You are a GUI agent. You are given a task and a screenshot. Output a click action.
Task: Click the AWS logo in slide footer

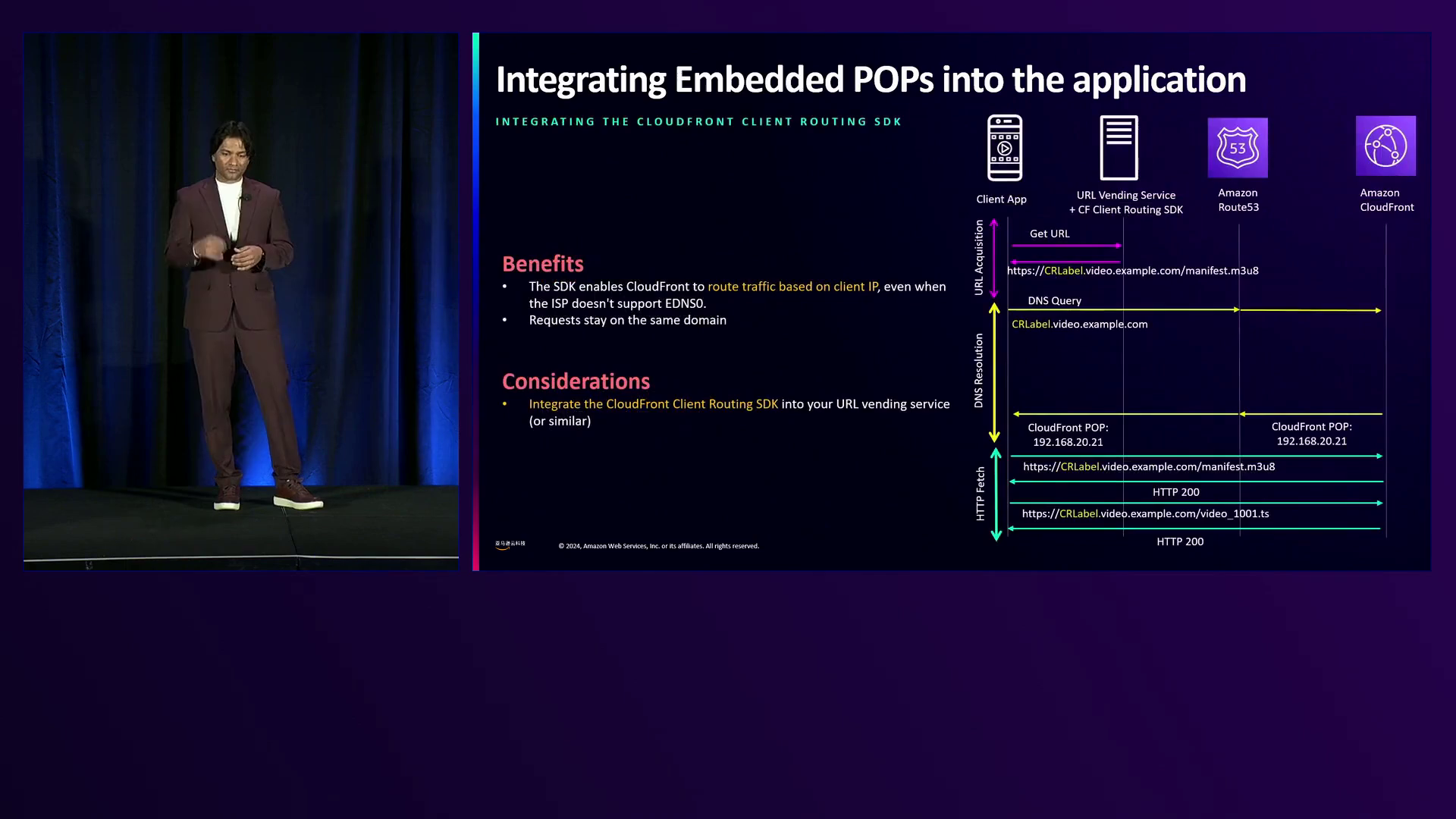(510, 544)
